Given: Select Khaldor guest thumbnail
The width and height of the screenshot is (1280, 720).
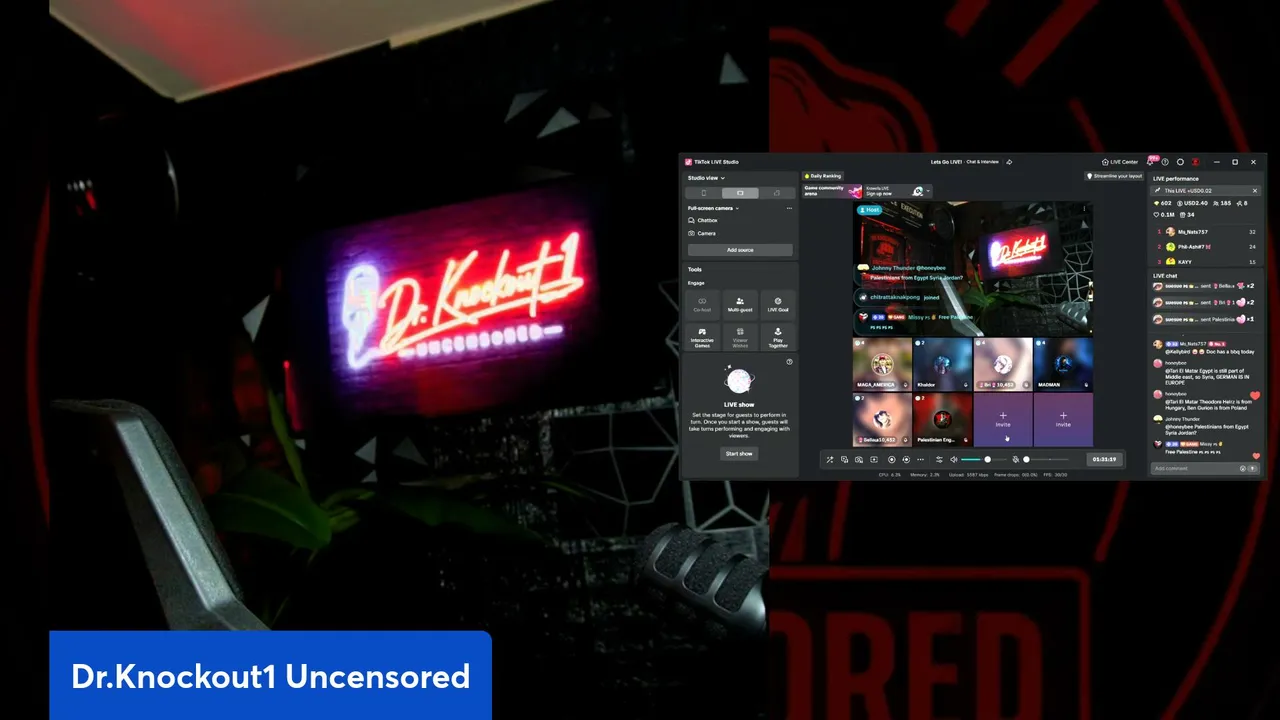Looking at the screenshot, I should tap(942, 364).
